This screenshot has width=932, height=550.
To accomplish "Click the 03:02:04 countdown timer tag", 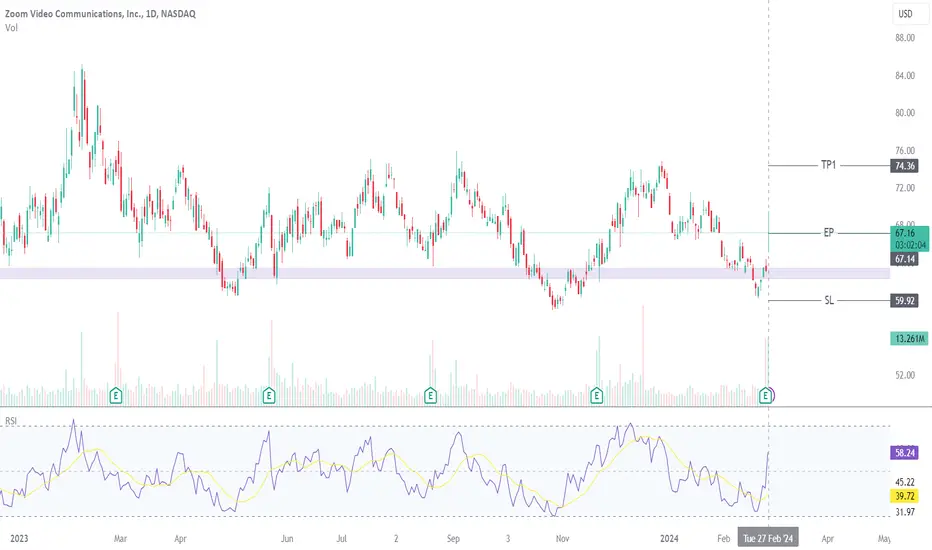I will (910, 245).
